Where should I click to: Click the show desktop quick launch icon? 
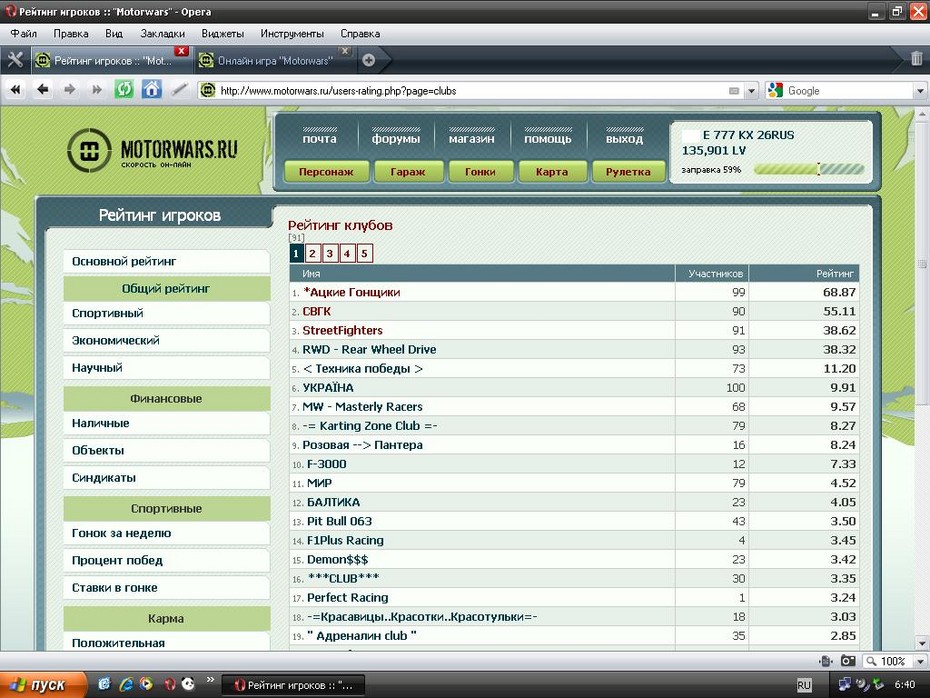(x=104, y=684)
